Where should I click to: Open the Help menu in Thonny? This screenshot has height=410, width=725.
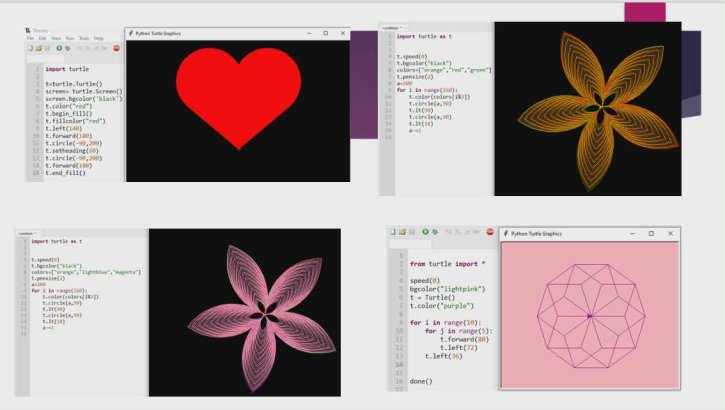[x=98, y=38]
